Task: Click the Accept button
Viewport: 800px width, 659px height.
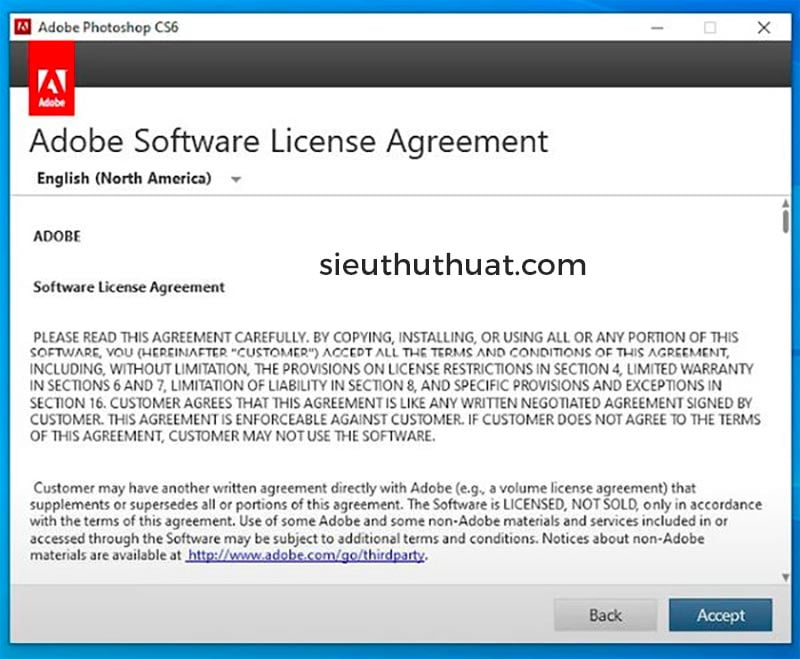Action: (x=720, y=615)
